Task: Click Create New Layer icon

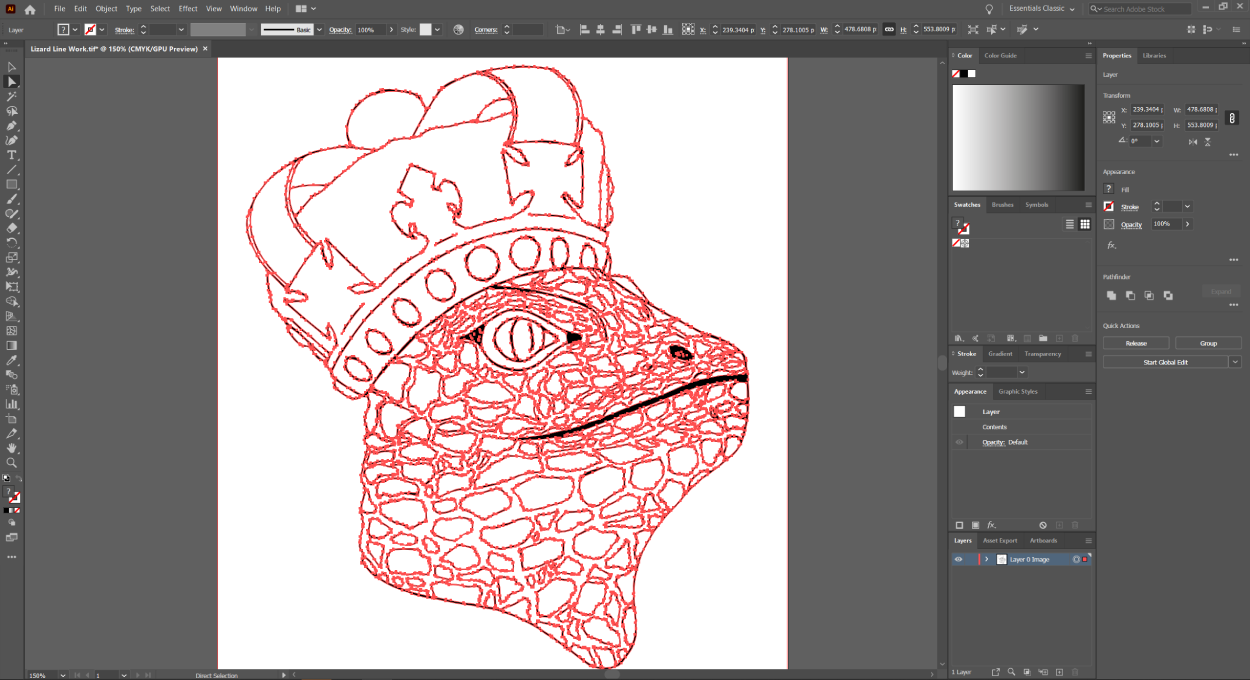Action: click(1059, 672)
